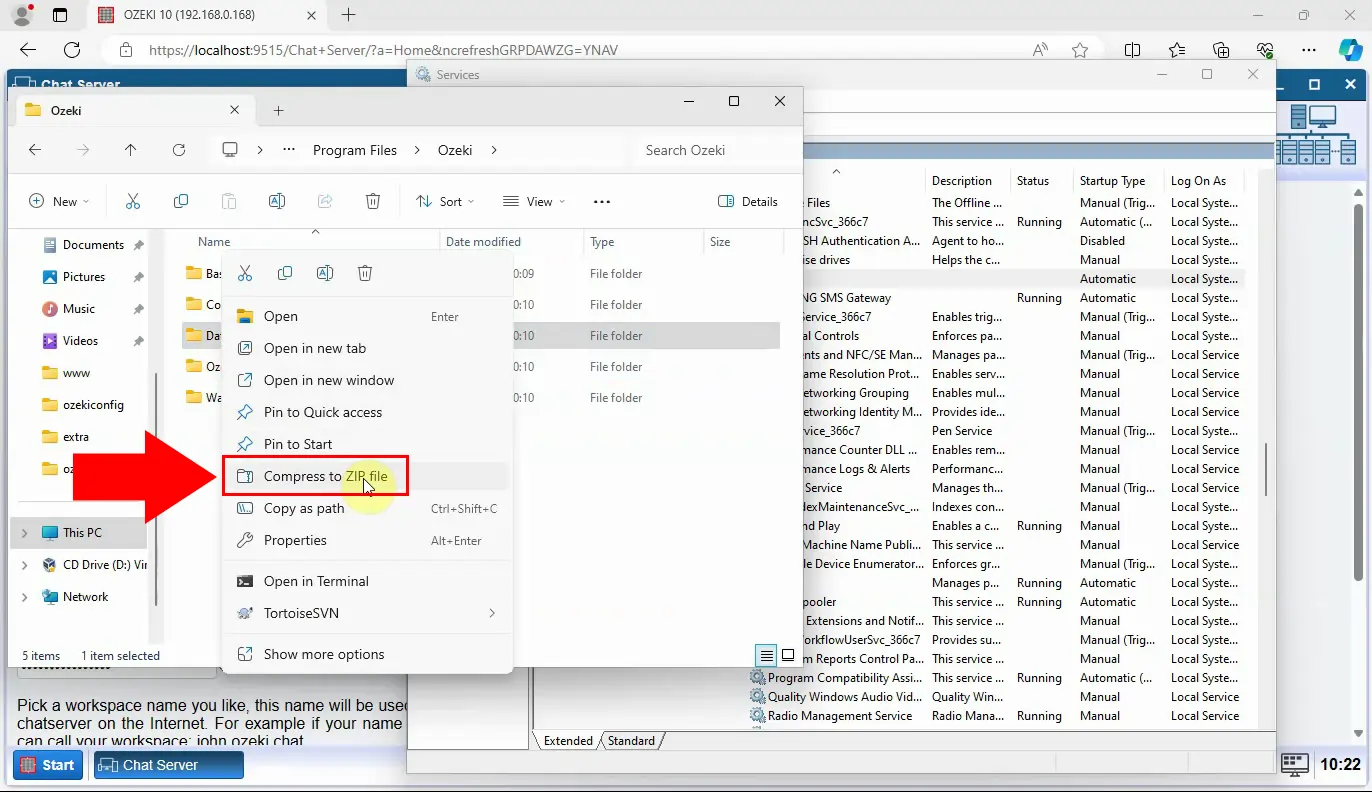This screenshot has width=1372, height=792.
Task: Open Copilot icon in browser toolbar
Action: point(1350,50)
